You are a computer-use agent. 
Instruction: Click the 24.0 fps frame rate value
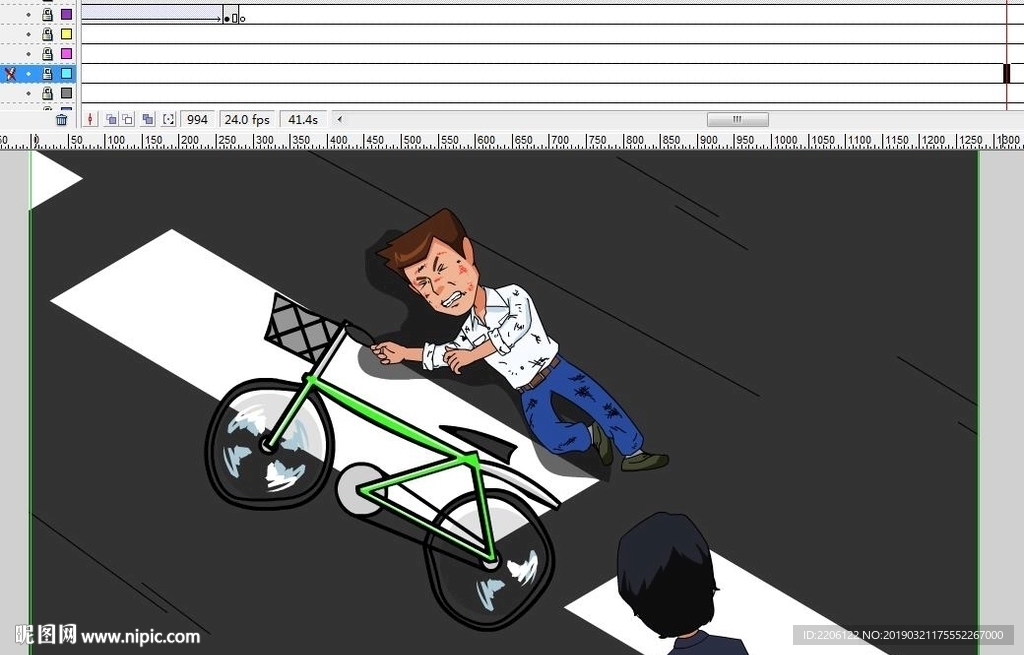(246, 119)
